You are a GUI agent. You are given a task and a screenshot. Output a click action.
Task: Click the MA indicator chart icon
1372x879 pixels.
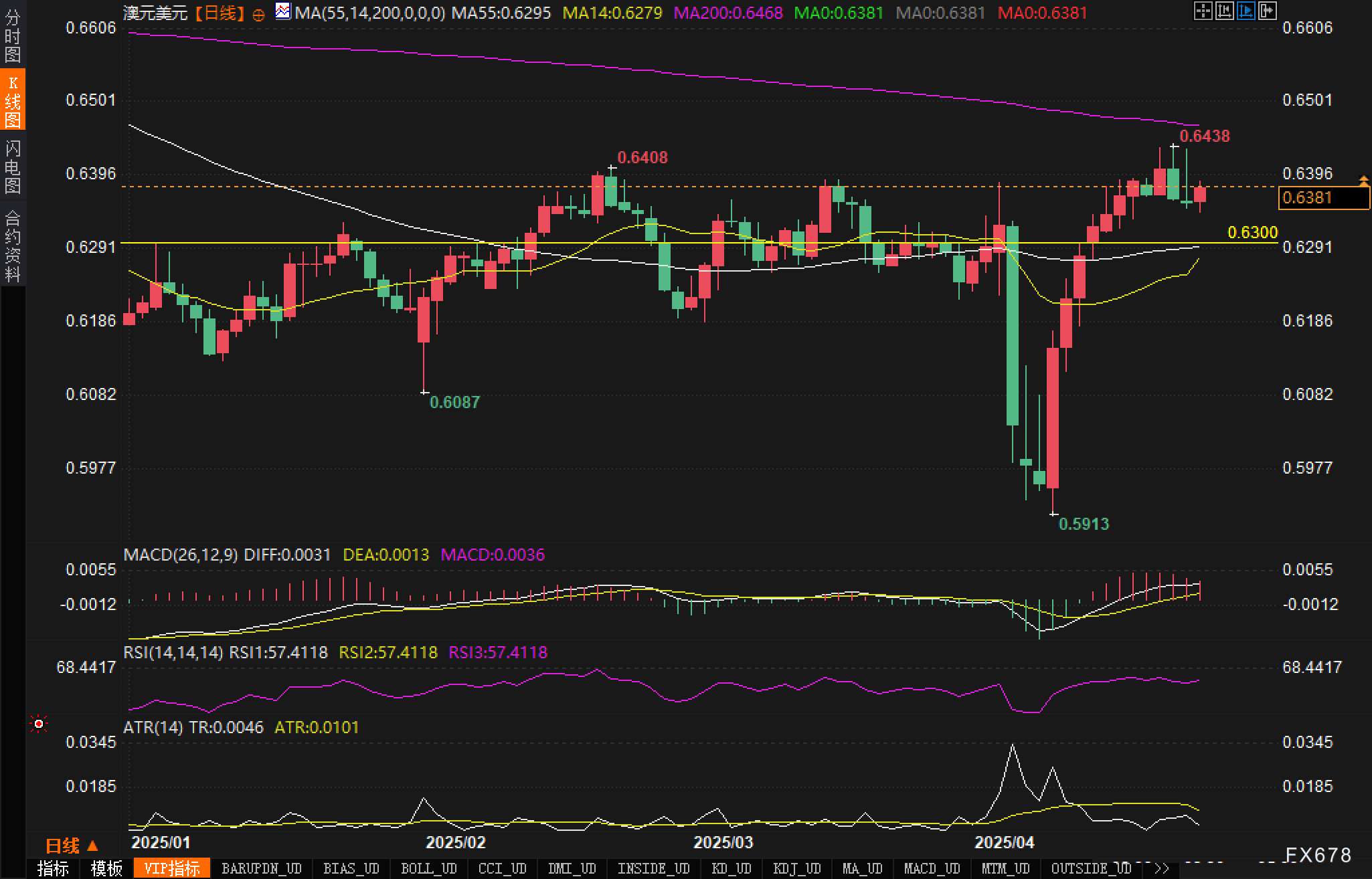(x=283, y=11)
